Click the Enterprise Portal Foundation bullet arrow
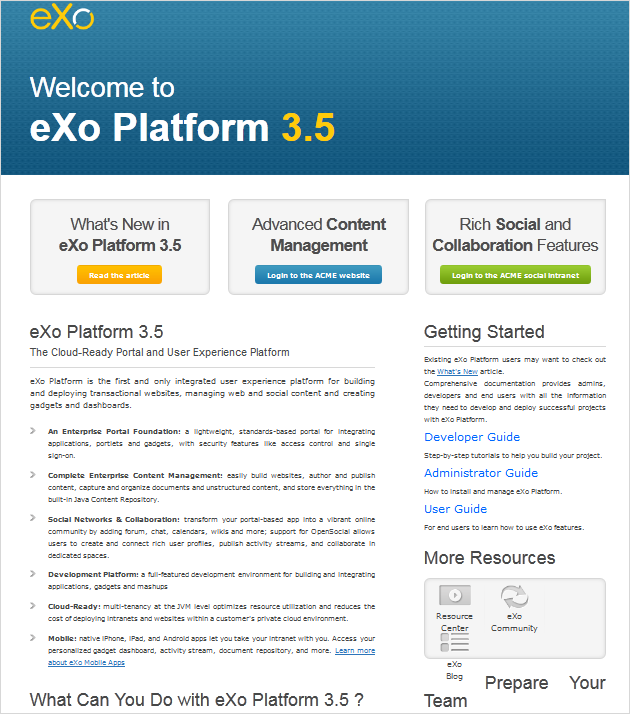The image size is (630, 714). (x=33, y=431)
